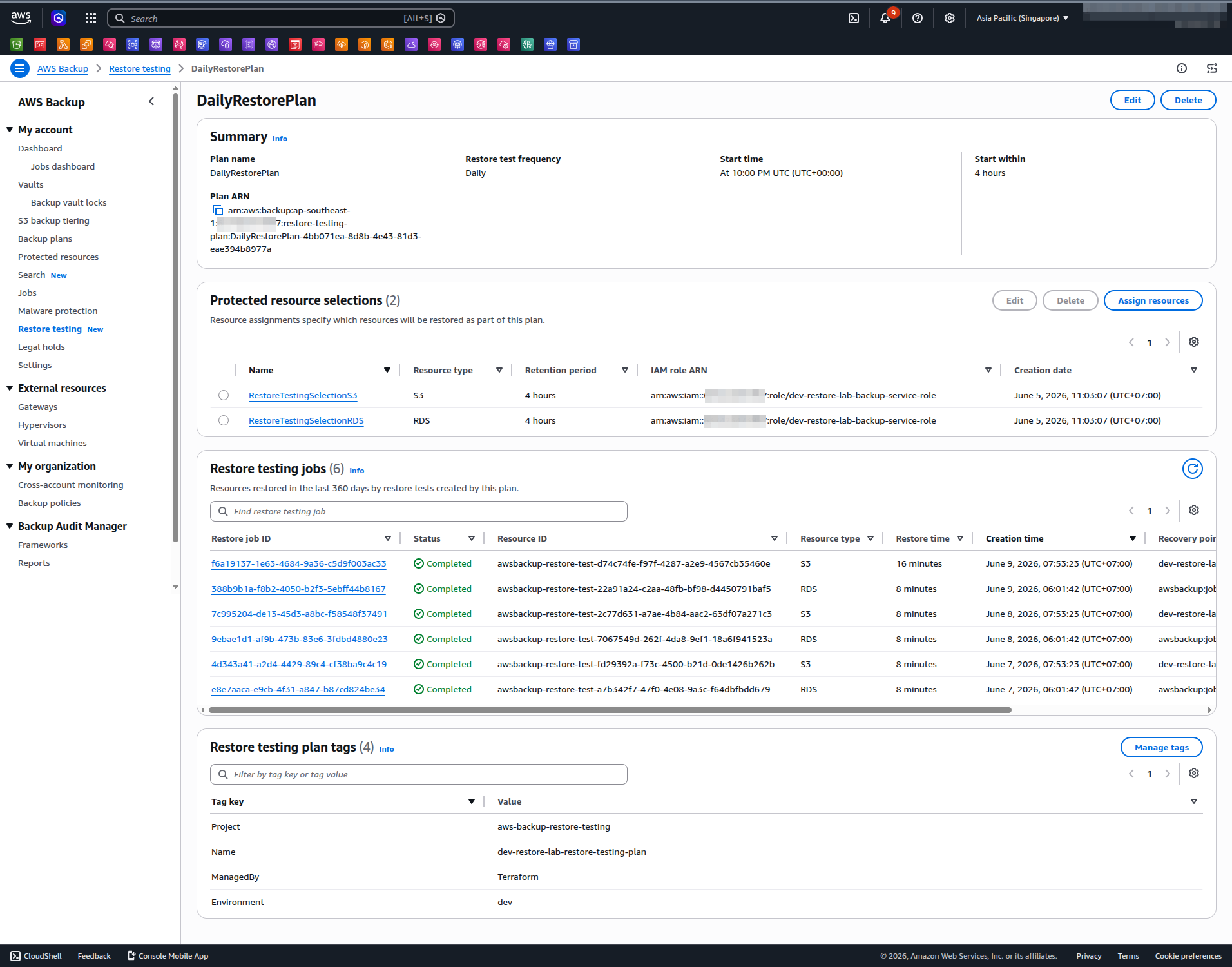The image size is (1232, 967).
Task: Open the services grid menu
Action: (91, 18)
